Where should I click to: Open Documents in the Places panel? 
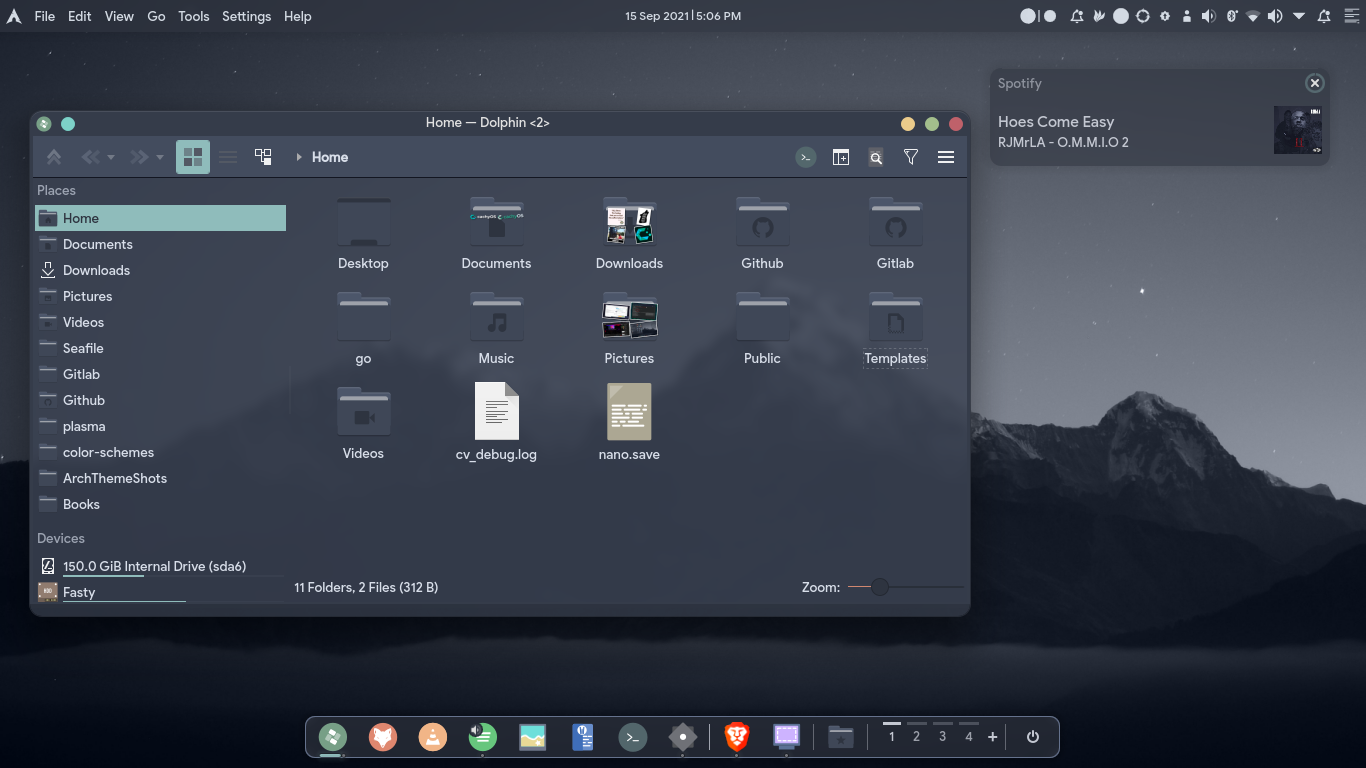pyautogui.click(x=160, y=244)
